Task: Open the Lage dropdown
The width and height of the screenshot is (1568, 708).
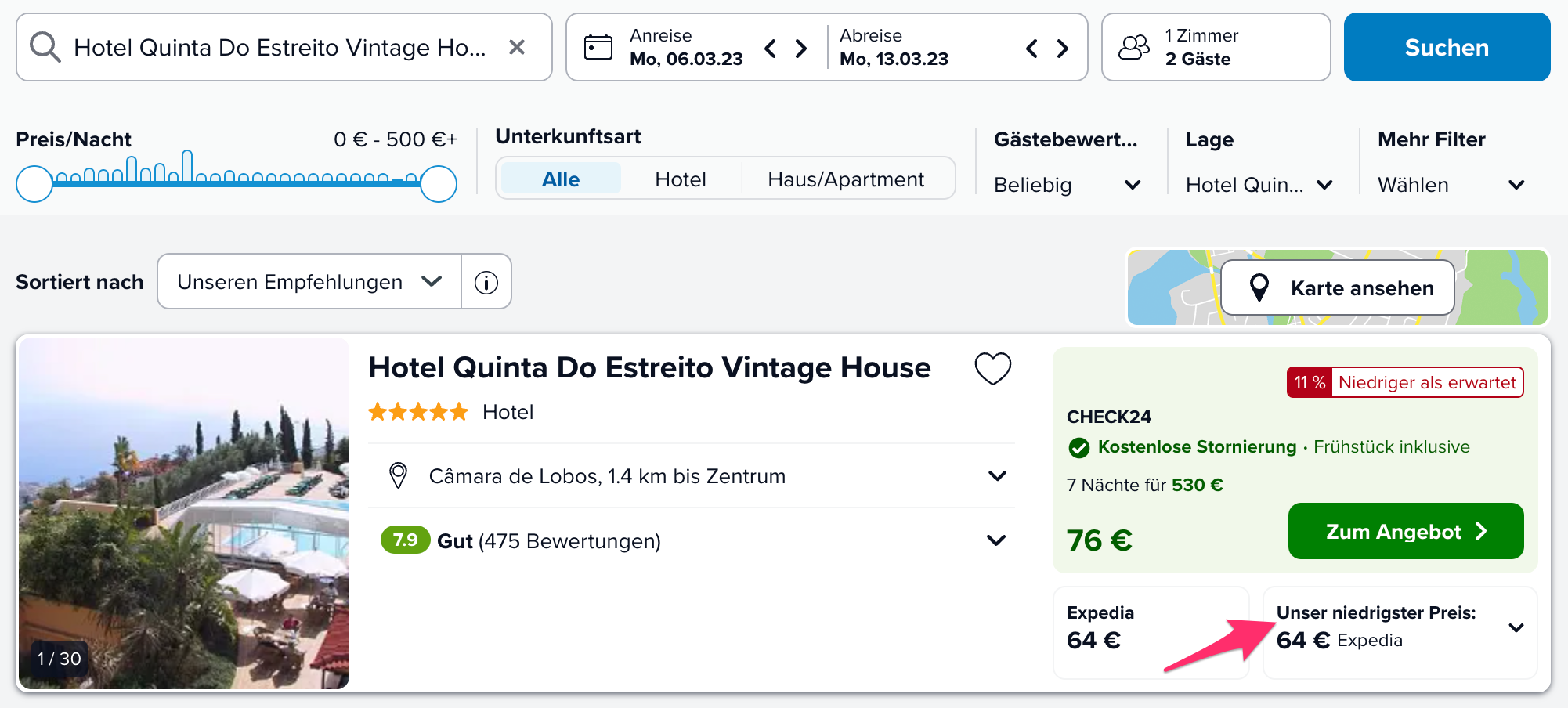Action: [1259, 185]
